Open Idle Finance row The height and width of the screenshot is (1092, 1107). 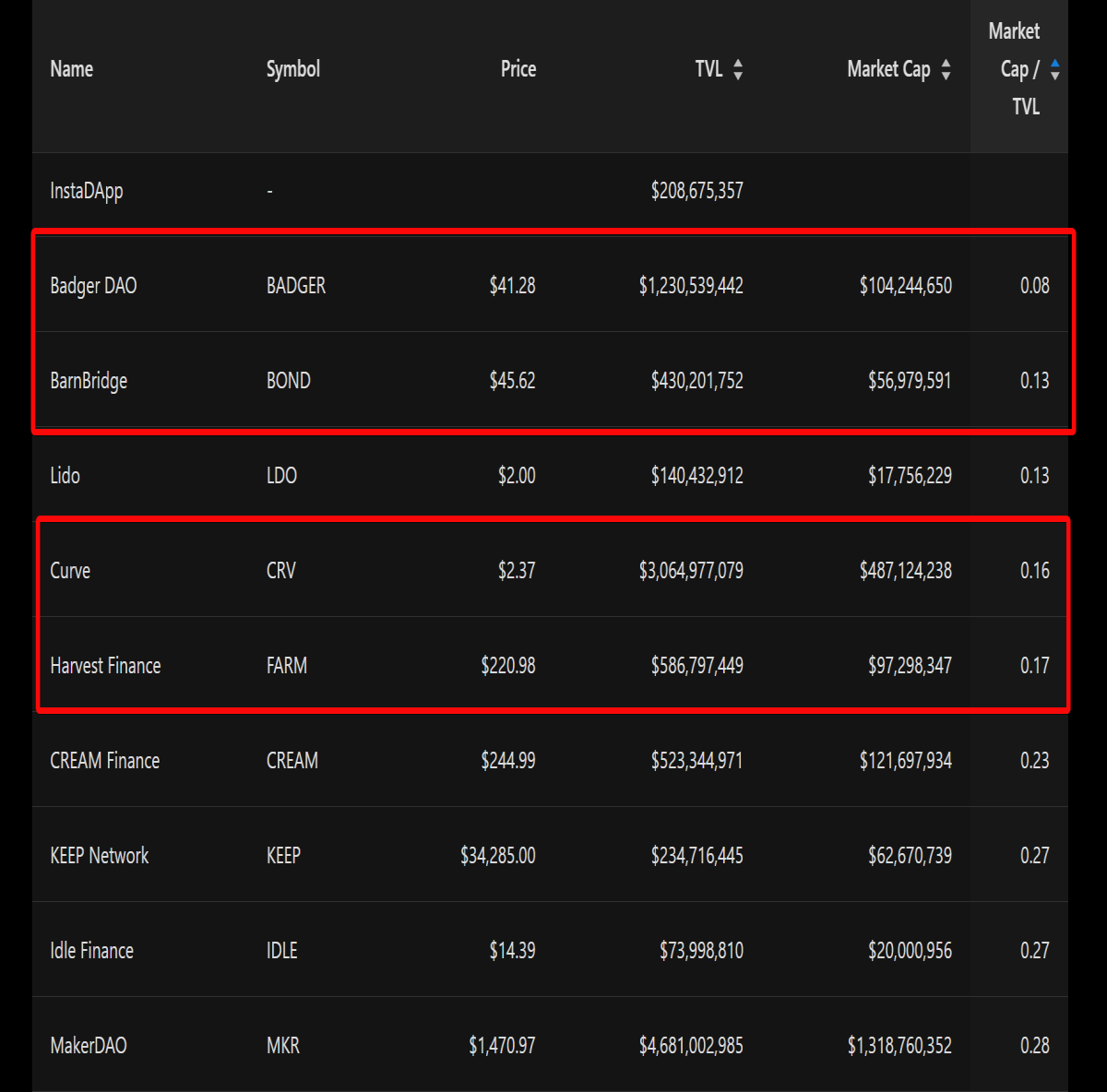91,951
